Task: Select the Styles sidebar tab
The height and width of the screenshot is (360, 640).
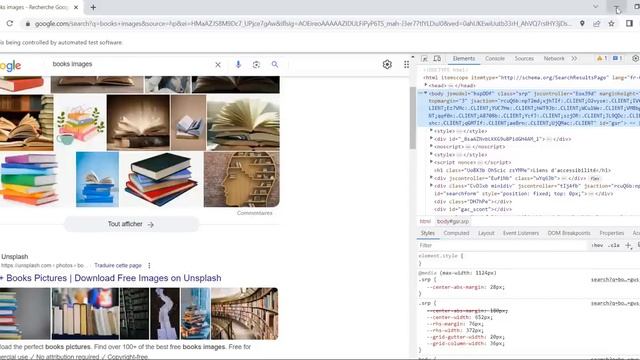Action: pos(428,233)
